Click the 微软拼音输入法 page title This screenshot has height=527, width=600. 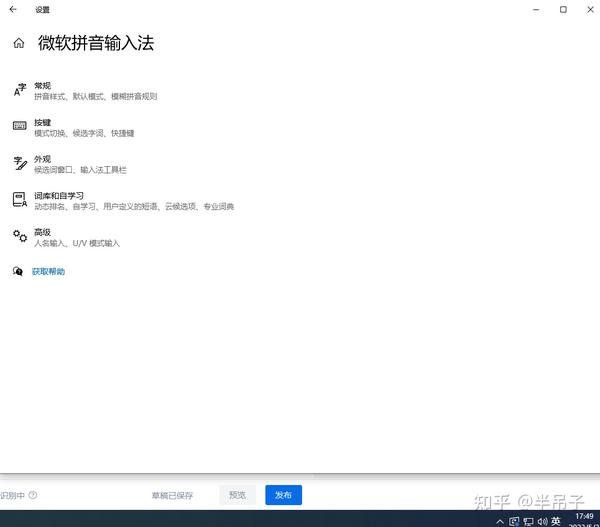(96, 43)
